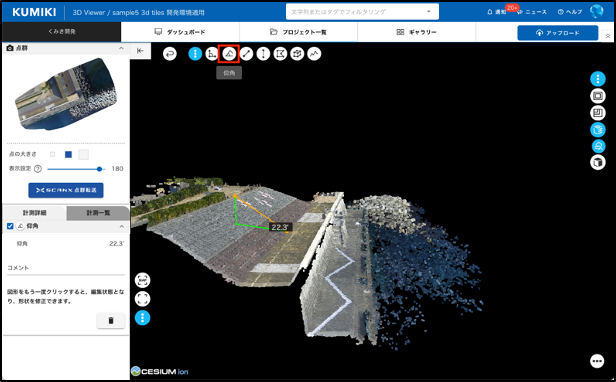The height and width of the screenshot is (382, 616).
Task: Select the 3D box volume measurement tool
Action: pos(297,53)
